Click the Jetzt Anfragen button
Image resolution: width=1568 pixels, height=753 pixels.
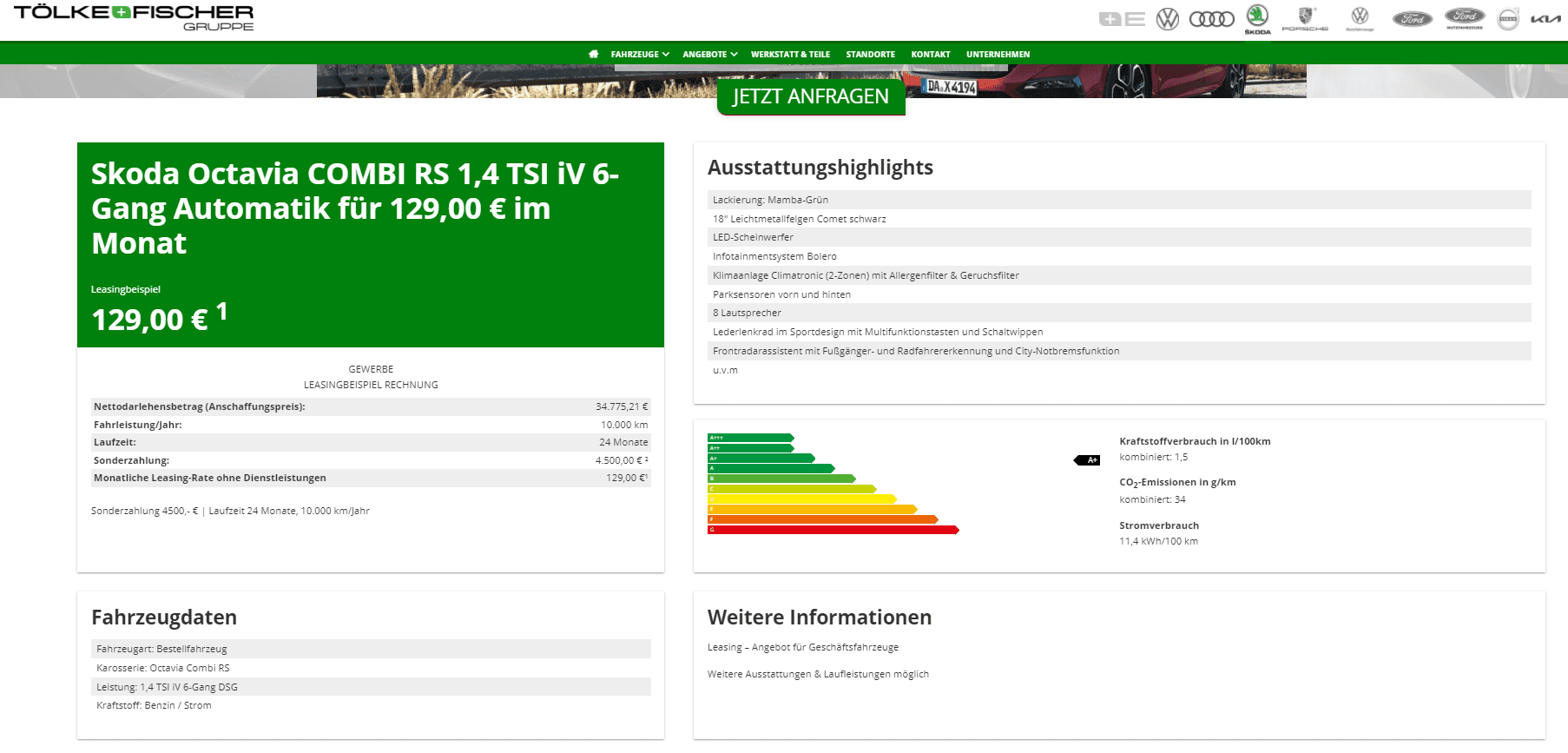811,96
